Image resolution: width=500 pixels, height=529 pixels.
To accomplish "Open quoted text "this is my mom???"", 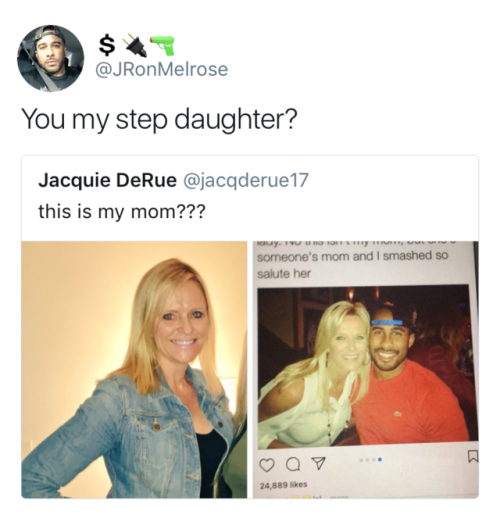I will pyautogui.click(x=121, y=212).
